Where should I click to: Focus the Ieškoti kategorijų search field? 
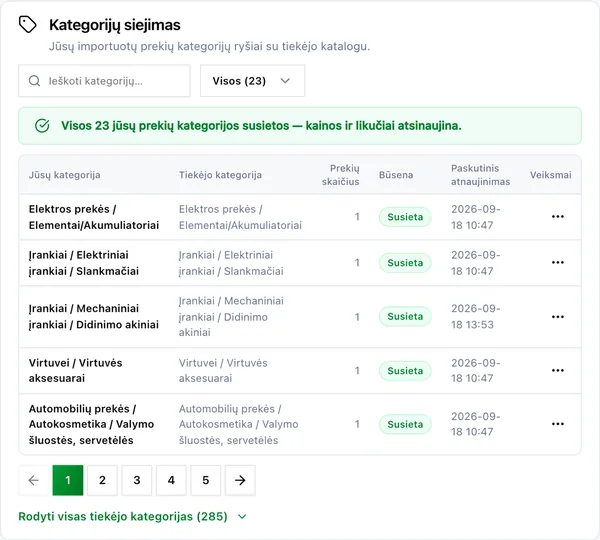tap(104, 81)
